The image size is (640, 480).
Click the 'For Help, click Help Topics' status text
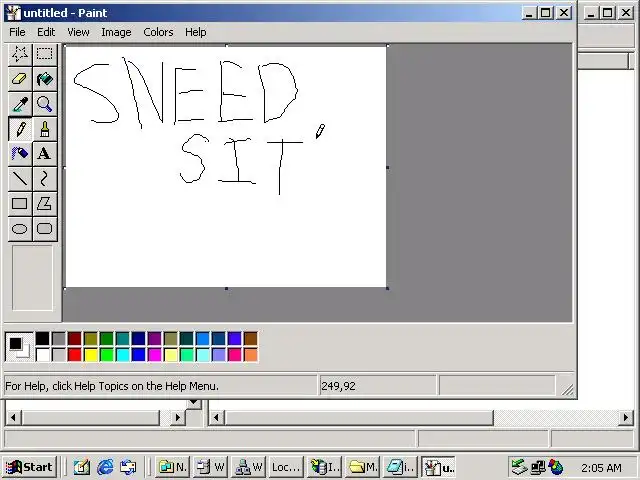point(112,386)
